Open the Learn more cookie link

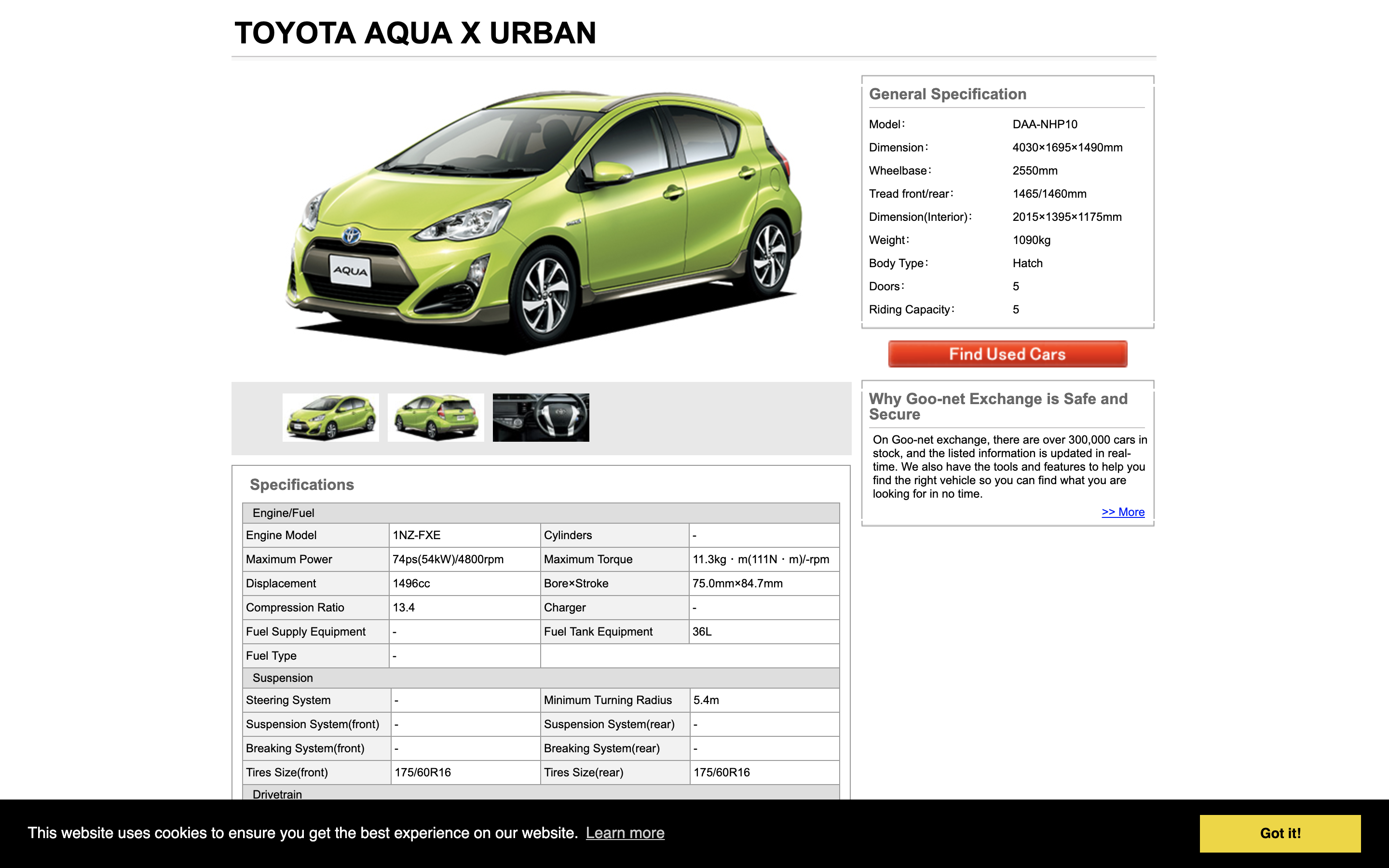[x=625, y=832]
